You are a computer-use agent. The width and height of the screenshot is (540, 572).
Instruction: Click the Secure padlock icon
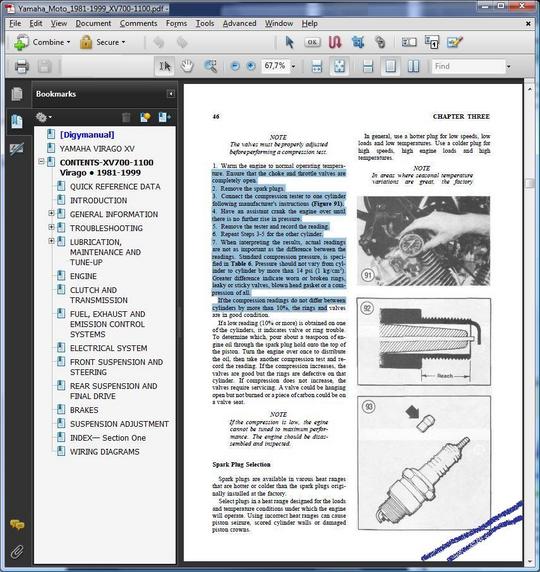[86, 42]
